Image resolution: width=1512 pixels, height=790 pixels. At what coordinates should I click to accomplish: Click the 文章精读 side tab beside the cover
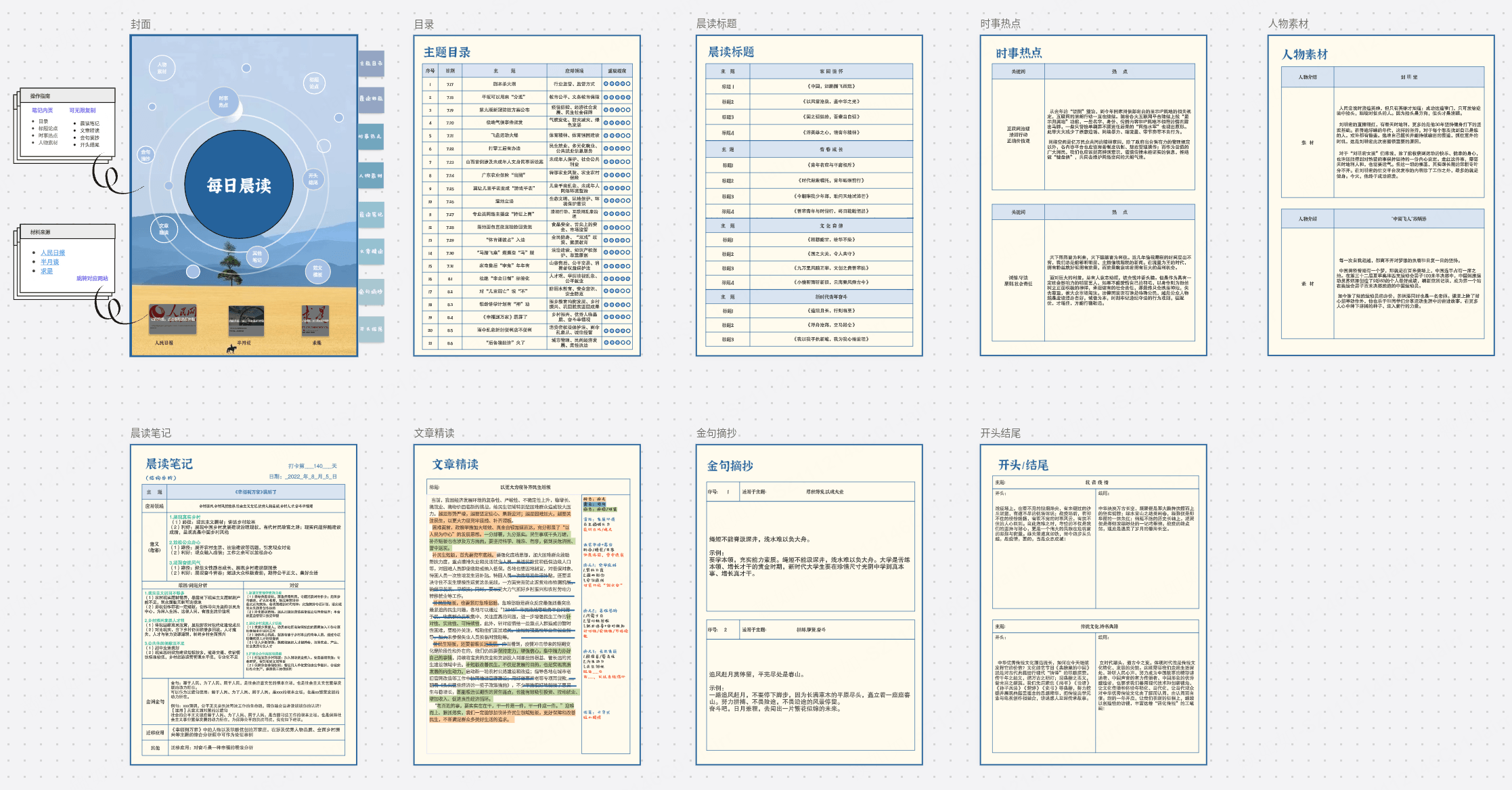tap(371, 251)
